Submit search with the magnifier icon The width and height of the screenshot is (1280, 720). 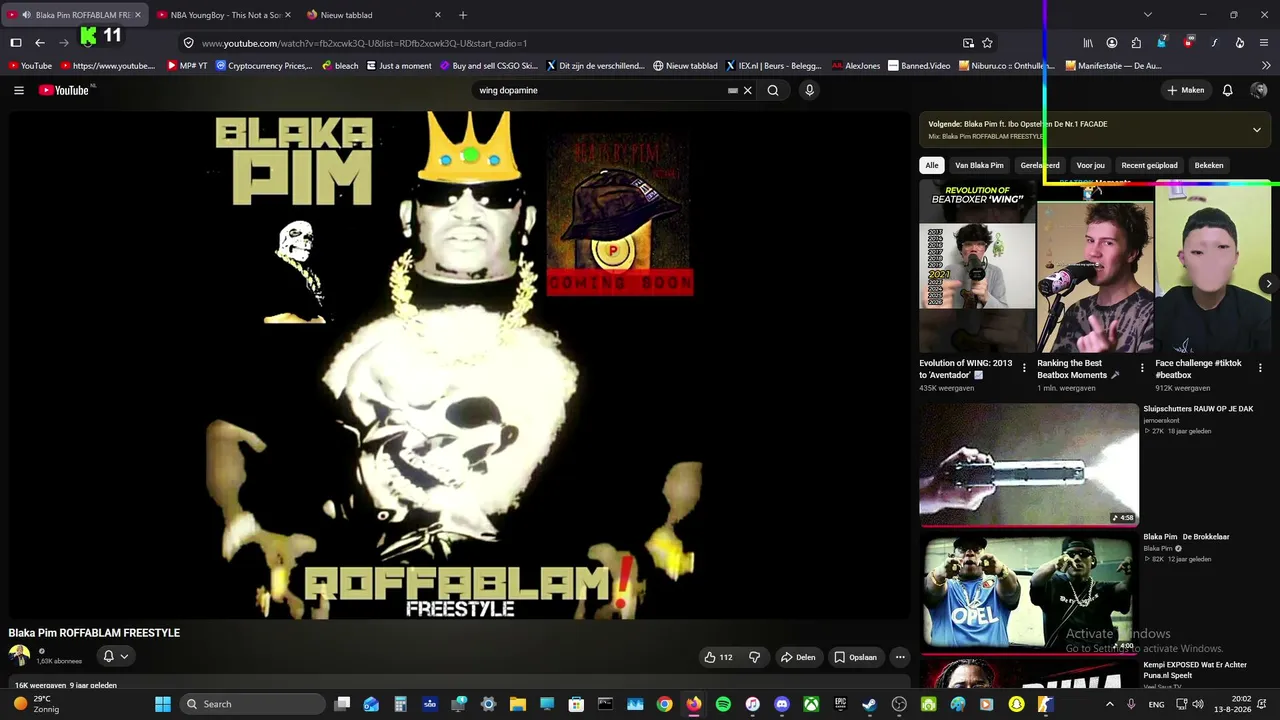pyautogui.click(x=773, y=90)
